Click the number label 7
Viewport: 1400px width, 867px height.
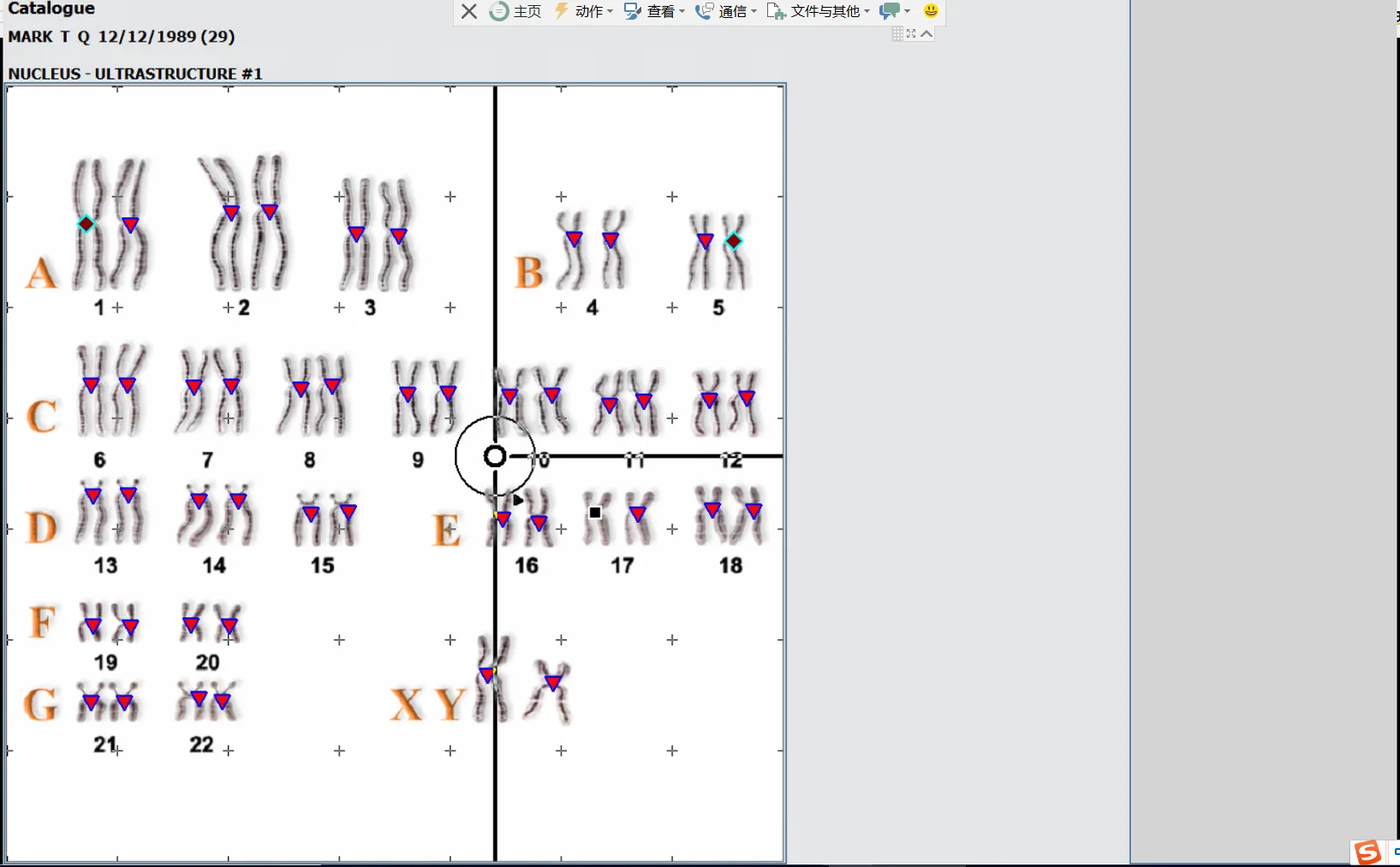point(207,460)
